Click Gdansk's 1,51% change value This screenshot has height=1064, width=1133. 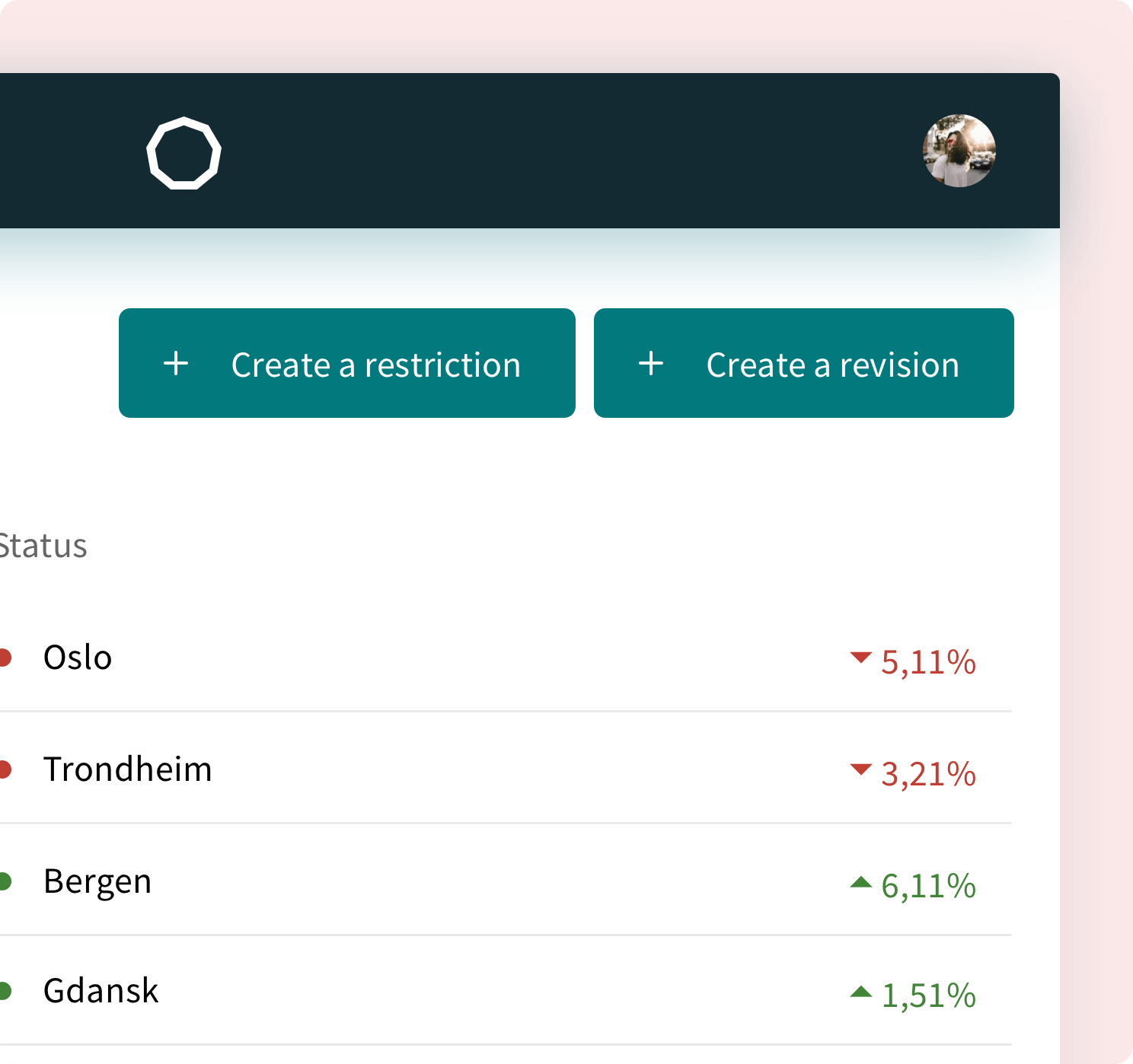coord(928,995)
